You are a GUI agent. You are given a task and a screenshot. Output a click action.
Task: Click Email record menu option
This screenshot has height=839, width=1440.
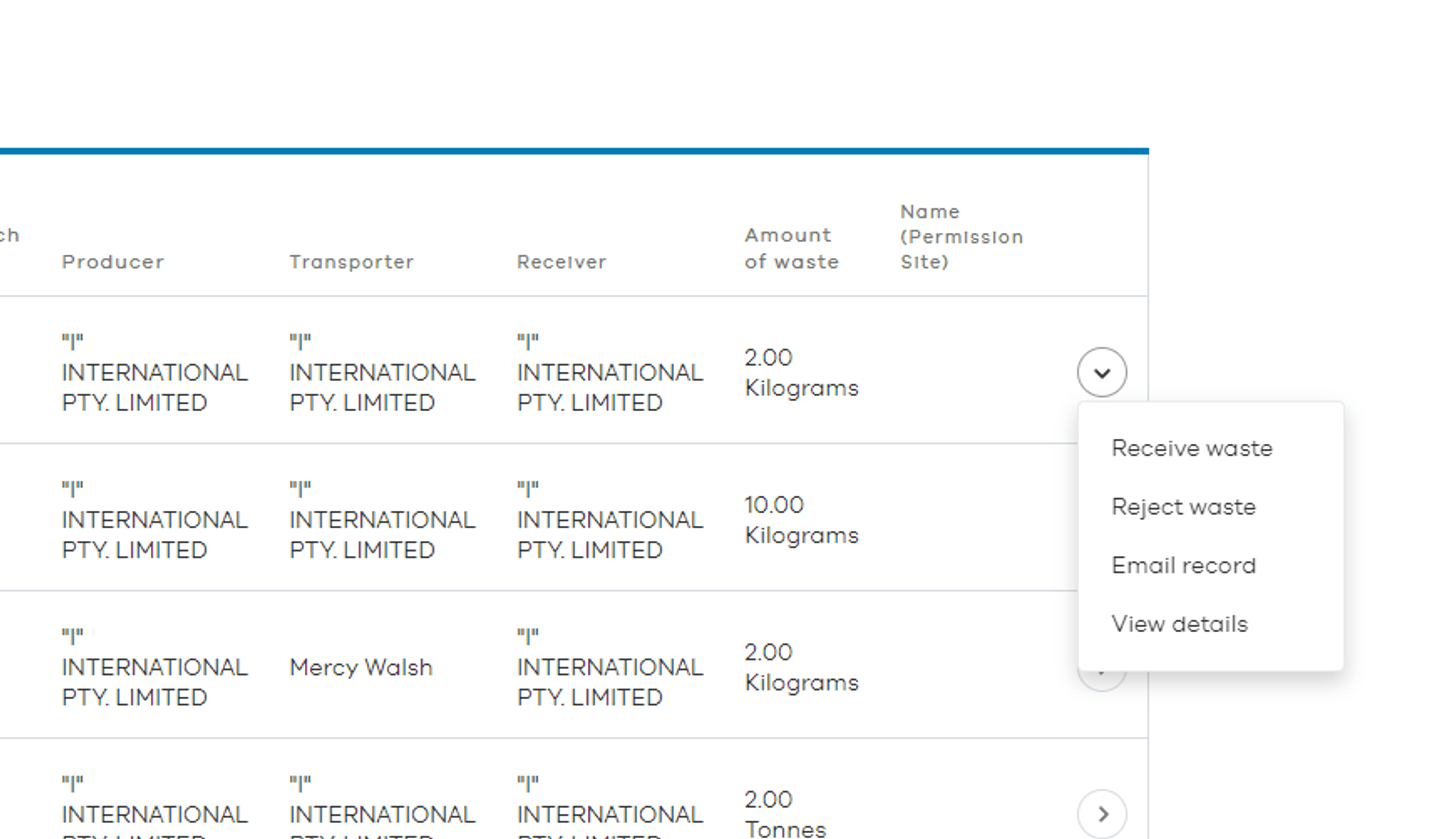(x=1183, y=566)
